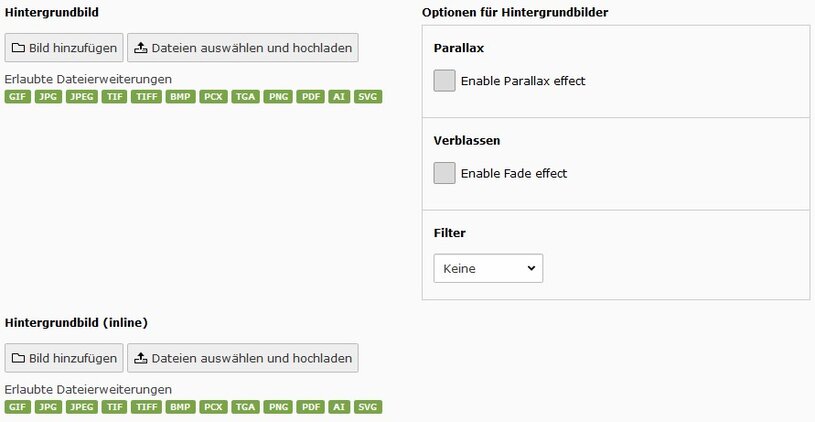The image size is (815, 422).
Task: Click the AI badge under Hintergrundbild (inline)
Action: (339, 407)
